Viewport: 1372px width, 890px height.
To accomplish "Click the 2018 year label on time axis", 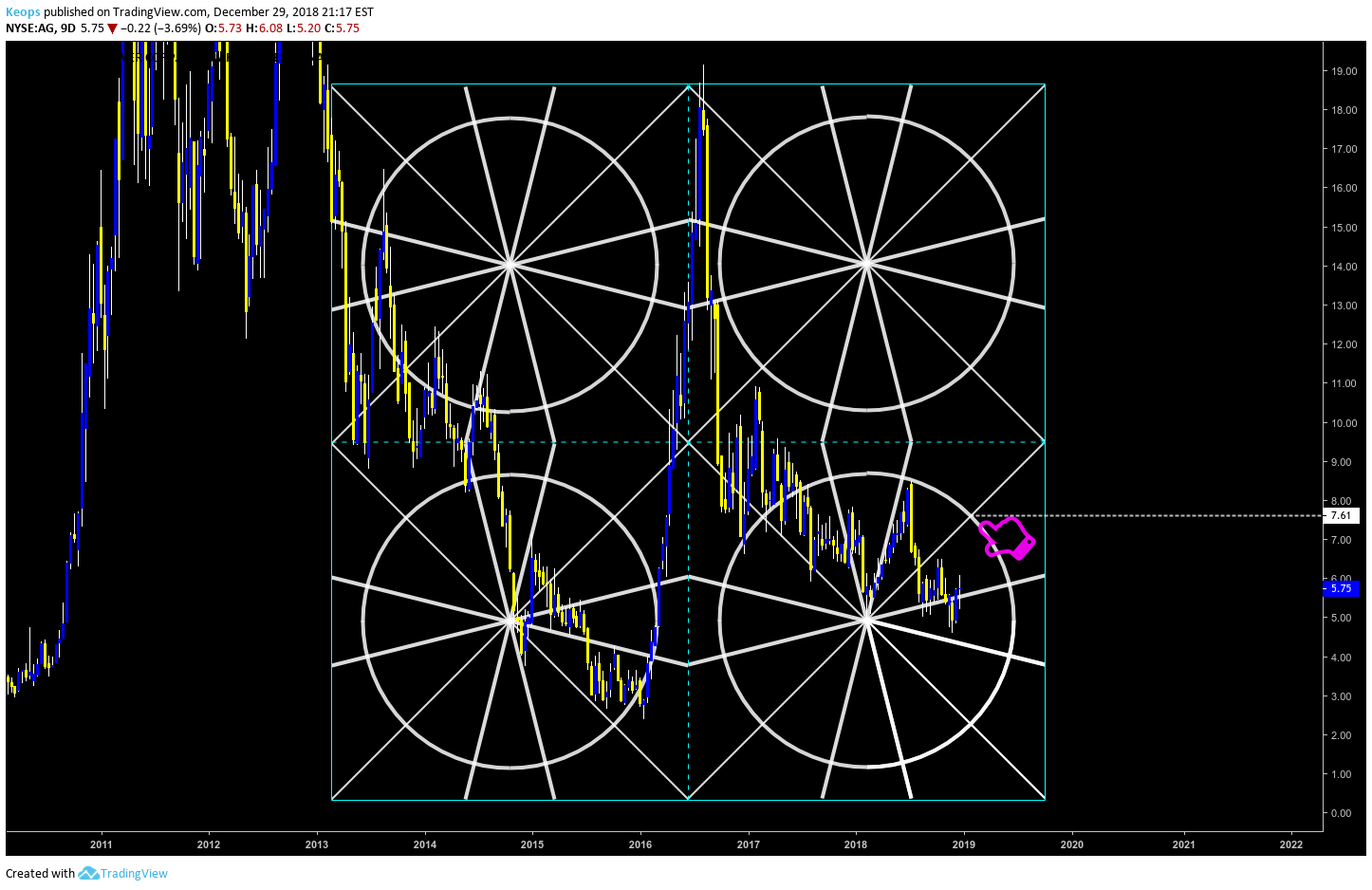I will click(856, 844).
